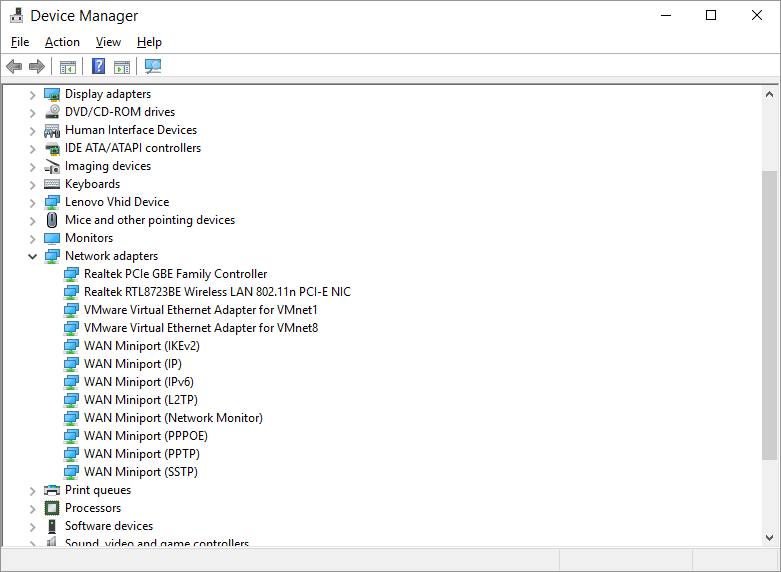Image resolution: width=781 pixels, height=572 pixels.
Task: Click the Imaging devices icon
Action: [52, 166]
